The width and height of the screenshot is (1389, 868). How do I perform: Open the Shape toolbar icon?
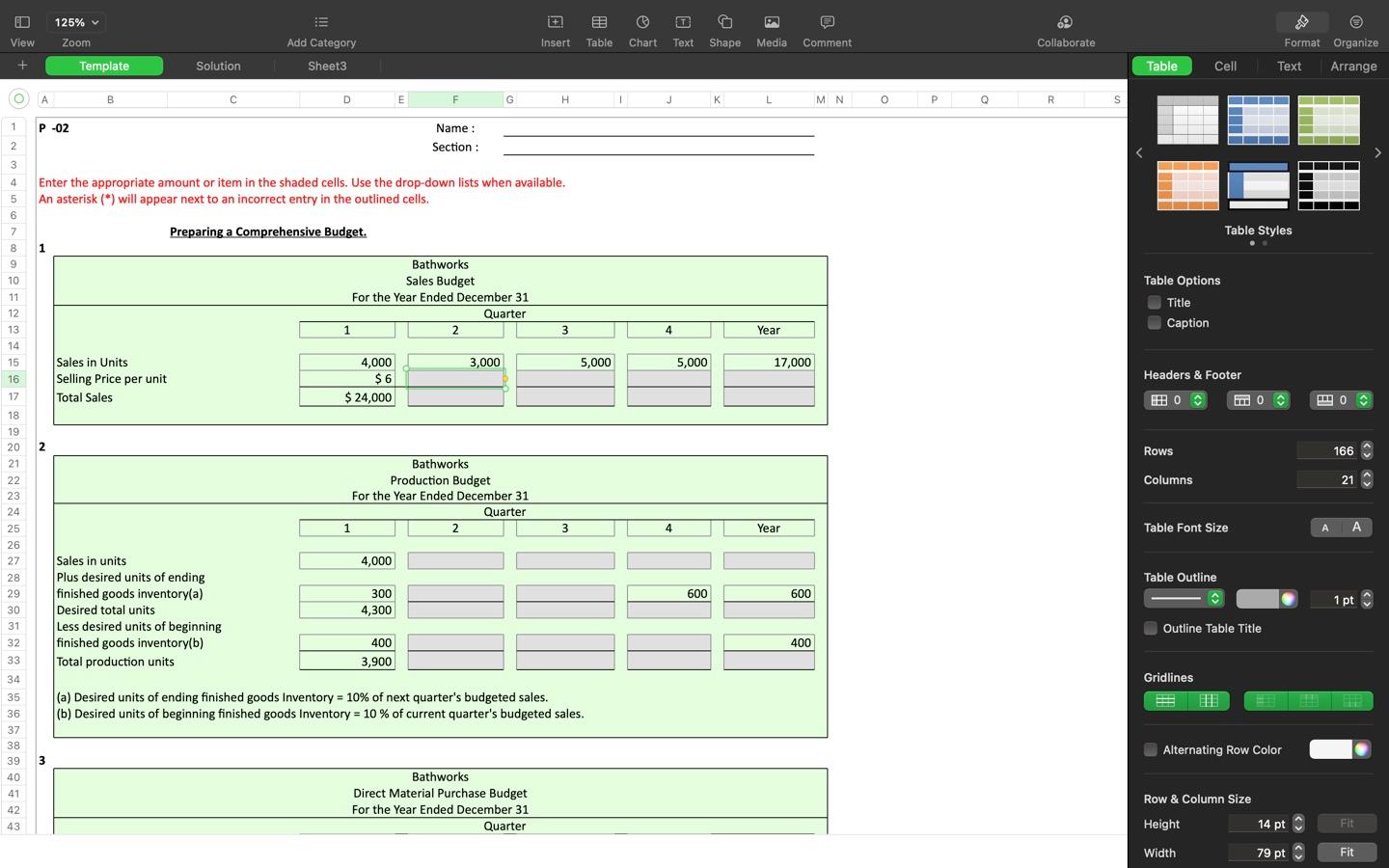click(725, 22)
